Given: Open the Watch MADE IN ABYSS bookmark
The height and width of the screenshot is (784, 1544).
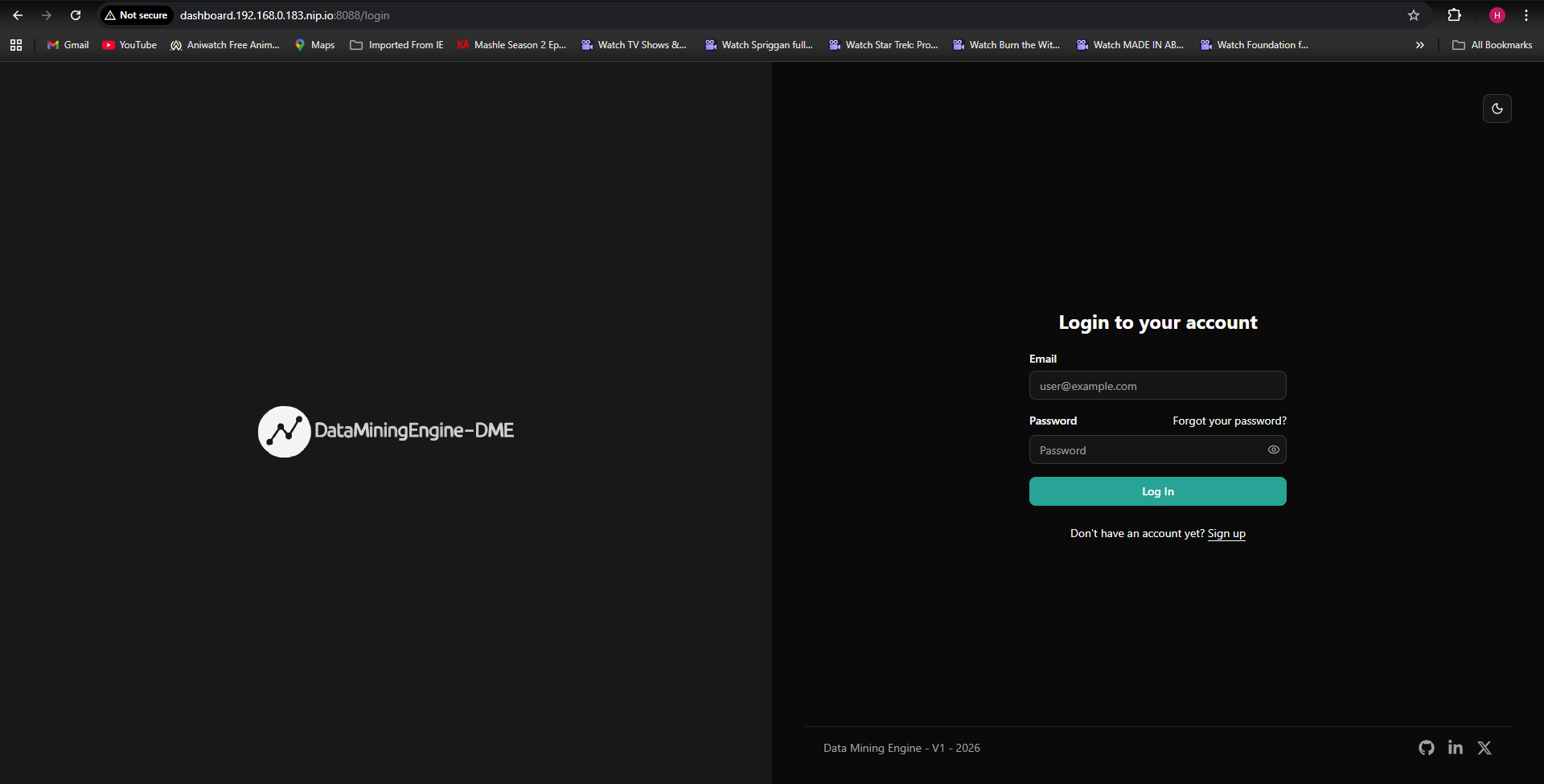Looking at the screenshot, I should pyautogui.click(x=1130, y=45).
